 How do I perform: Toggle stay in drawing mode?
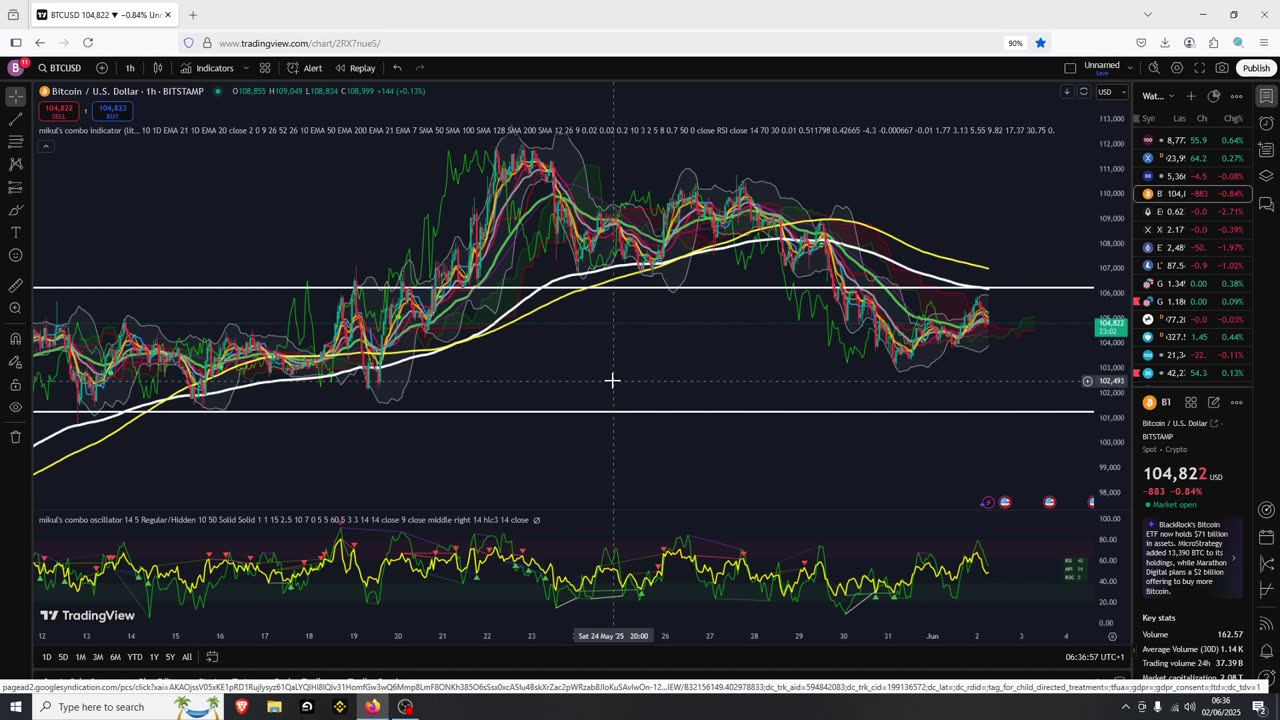16,361
